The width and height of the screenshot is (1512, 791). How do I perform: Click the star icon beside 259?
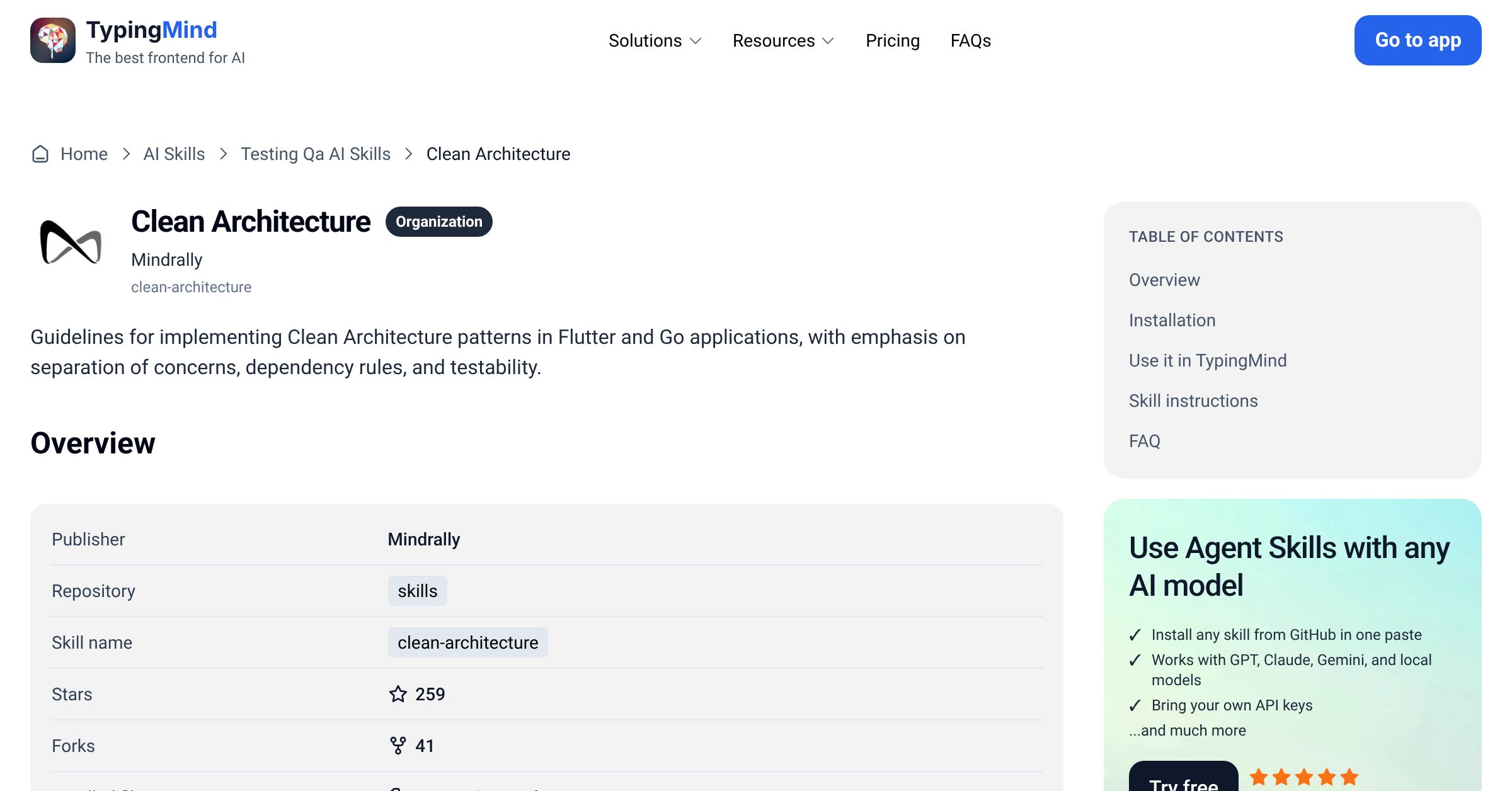click(398, 694)
